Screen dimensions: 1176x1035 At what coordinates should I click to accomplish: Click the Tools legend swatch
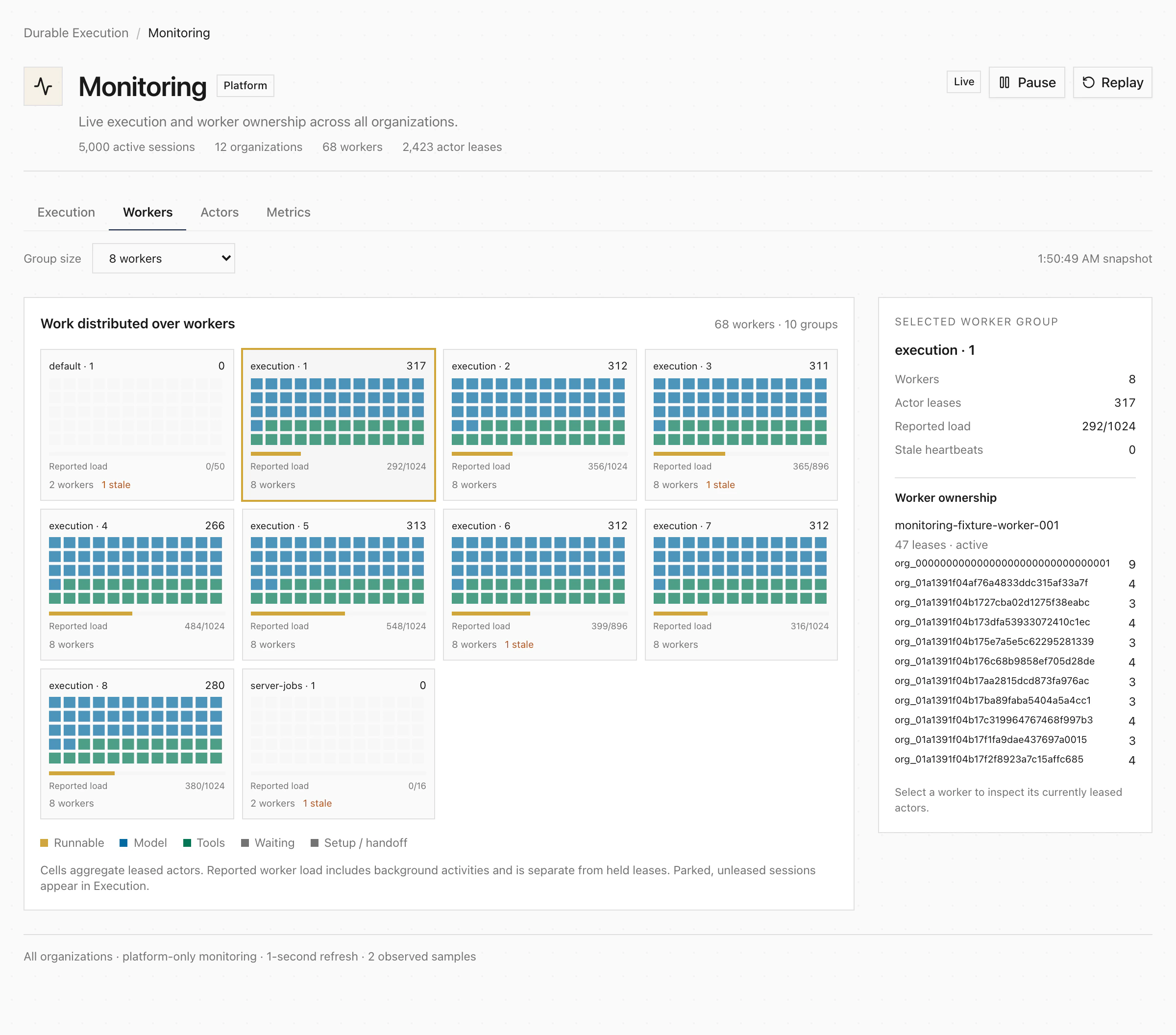pos(187,843)
